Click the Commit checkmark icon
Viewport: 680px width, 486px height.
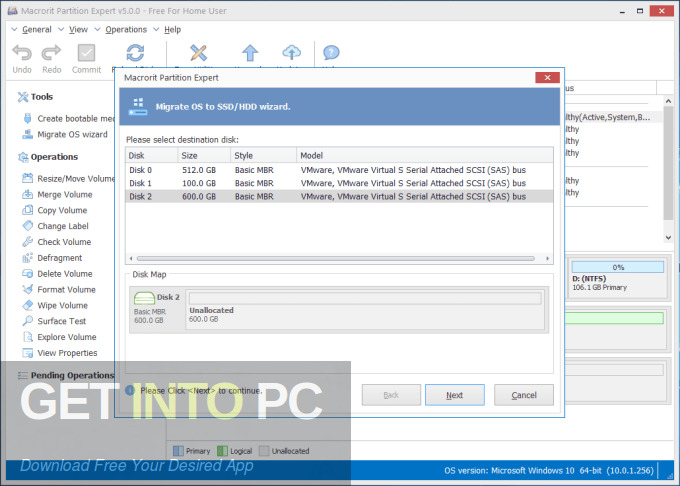coord(86,53)
